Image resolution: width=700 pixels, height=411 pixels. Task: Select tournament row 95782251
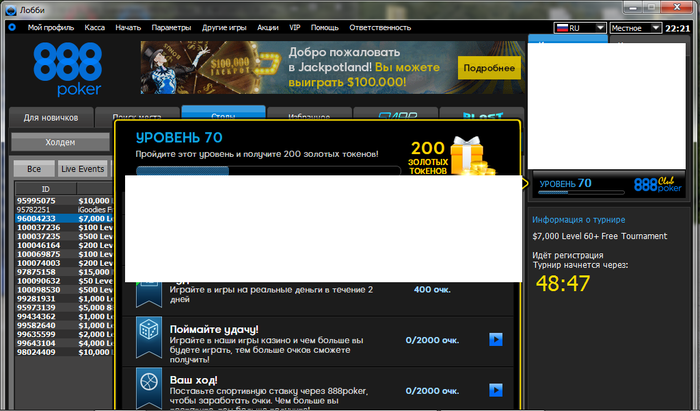pyautogui.click(x=64, y=210)
